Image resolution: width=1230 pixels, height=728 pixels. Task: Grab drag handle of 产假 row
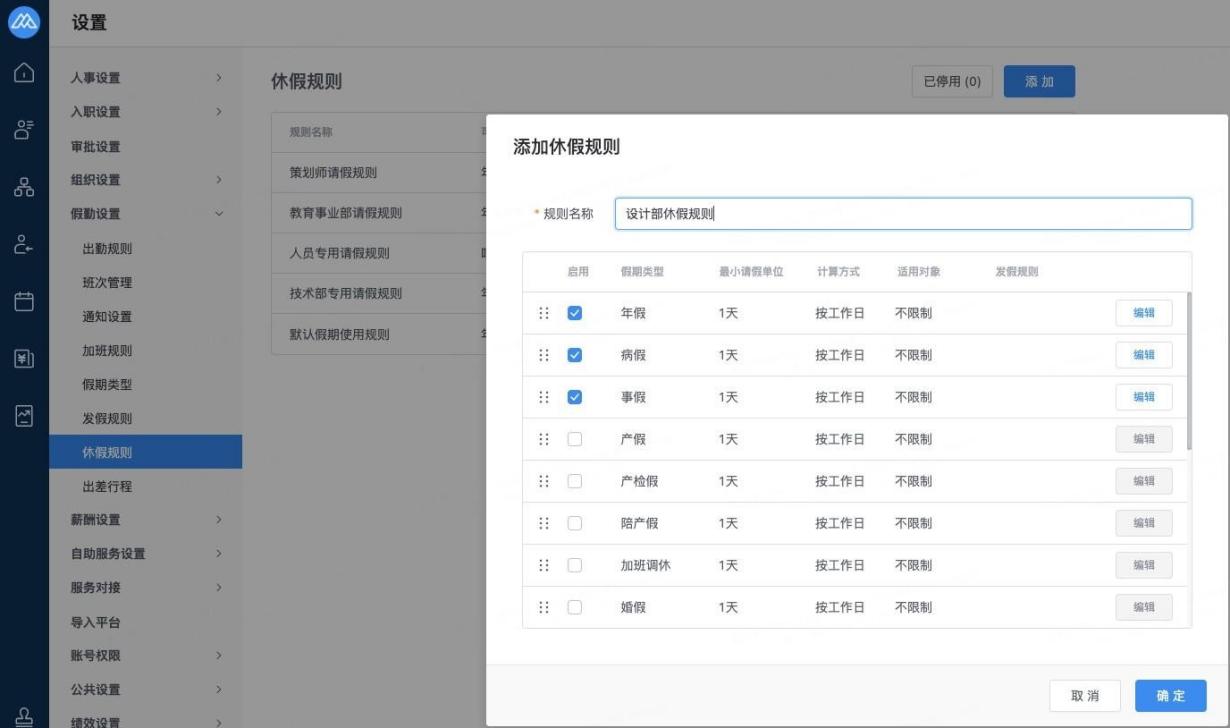pos(544,439)
